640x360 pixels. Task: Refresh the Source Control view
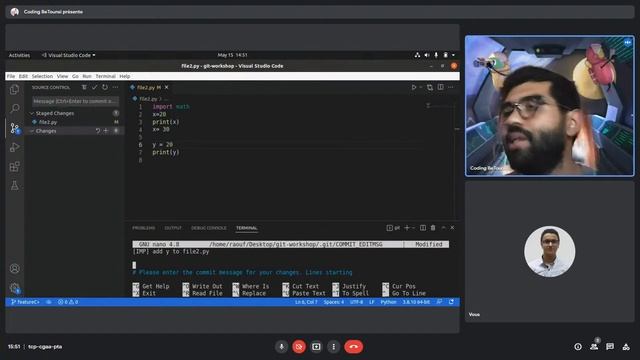pos(105,87)
